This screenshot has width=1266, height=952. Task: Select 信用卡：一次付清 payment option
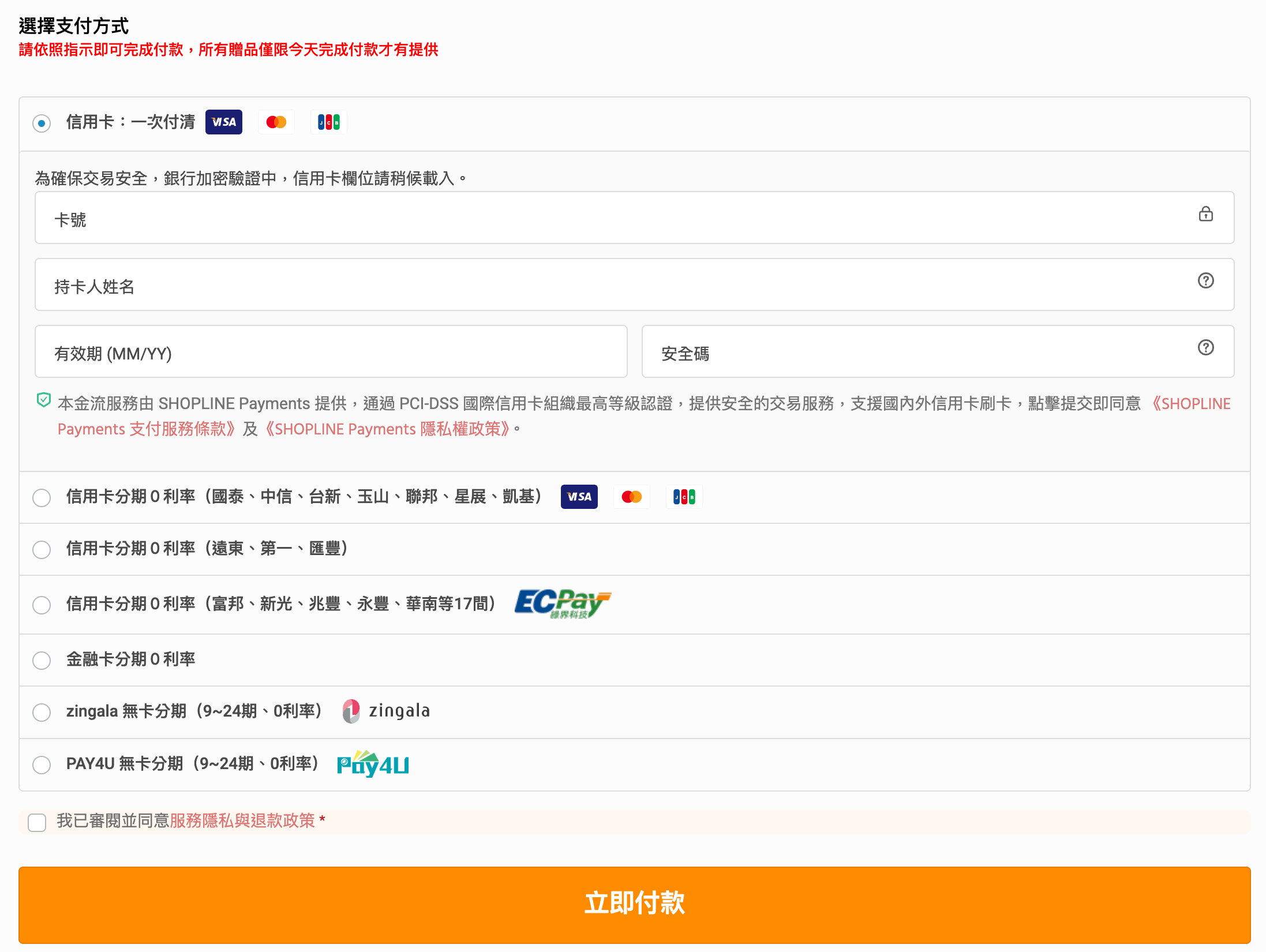(42, 123)
